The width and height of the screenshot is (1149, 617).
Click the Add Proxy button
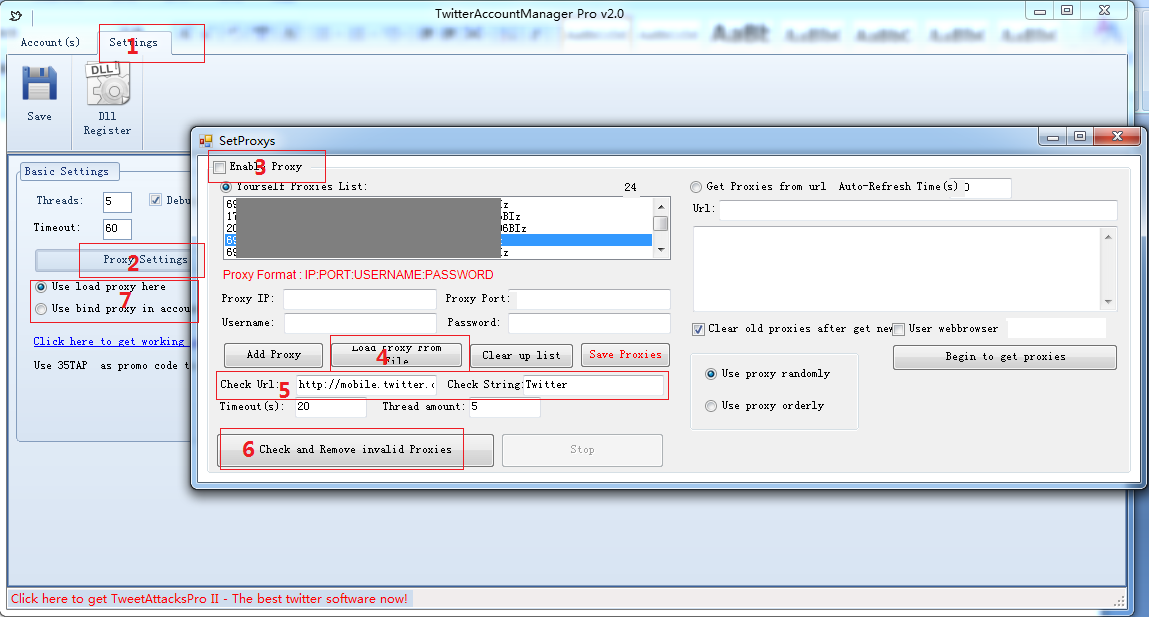pyautogui.click(x=273, y=355)
